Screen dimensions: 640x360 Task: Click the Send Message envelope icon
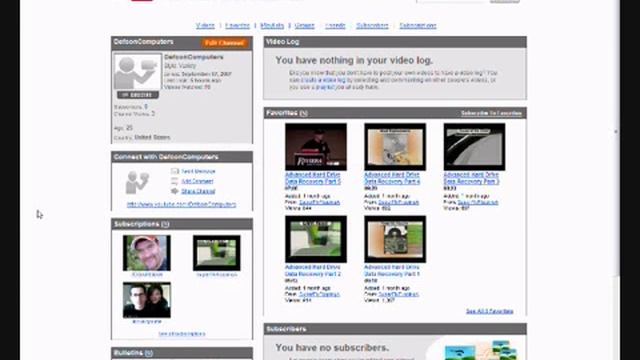pos(175,171)
